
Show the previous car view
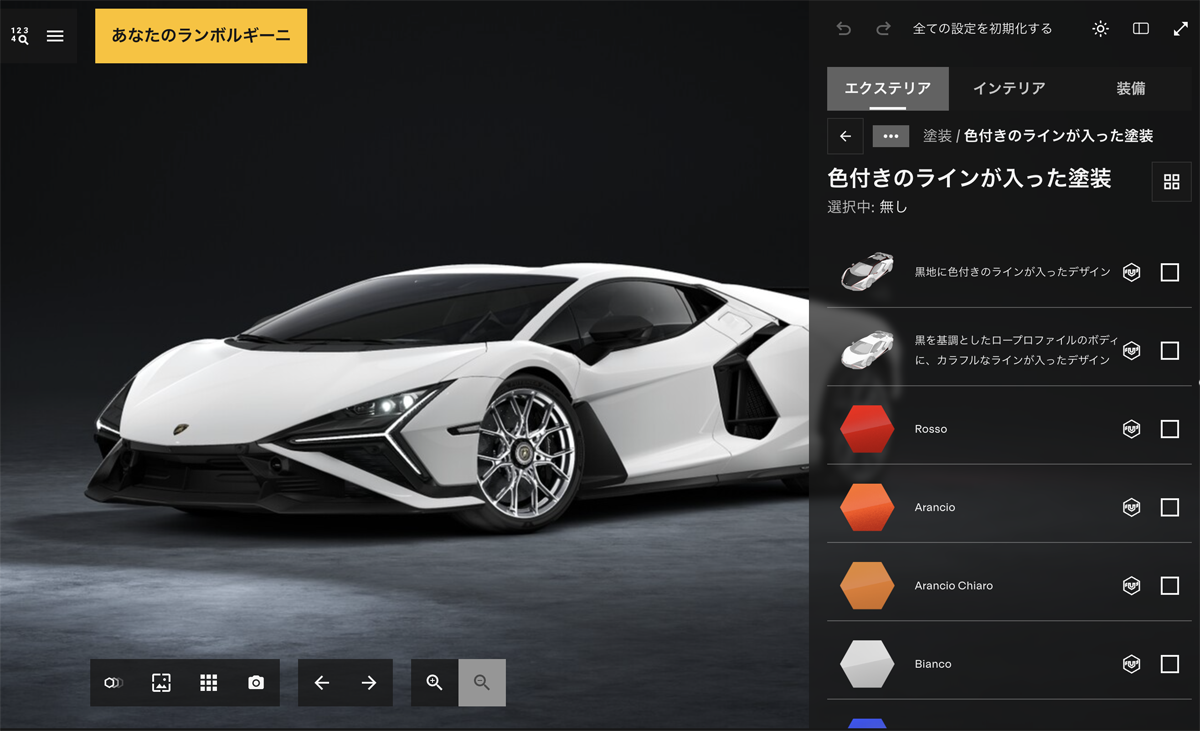[322, 683]
